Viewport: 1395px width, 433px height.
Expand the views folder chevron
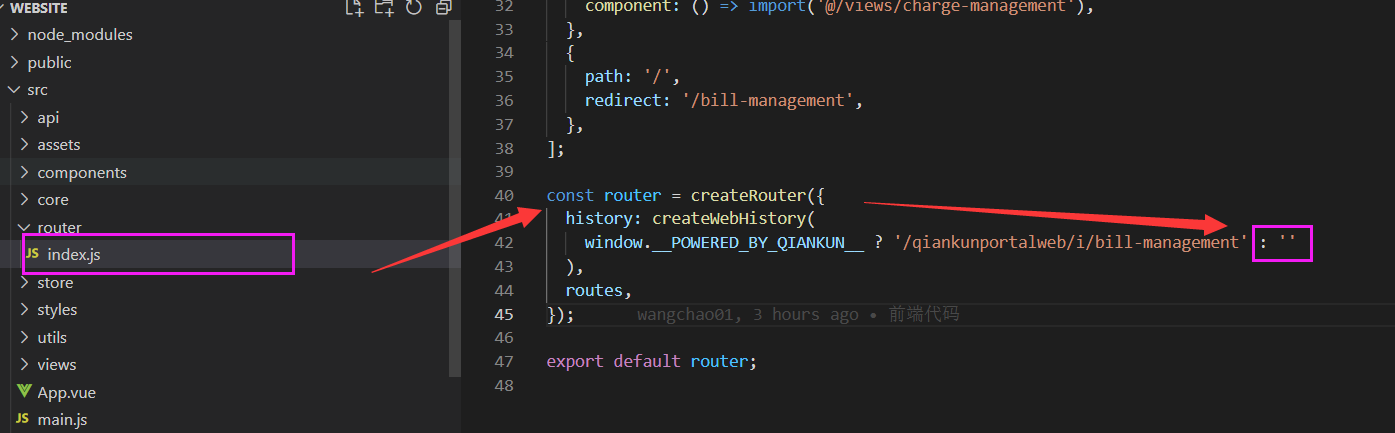coord(24,365)
